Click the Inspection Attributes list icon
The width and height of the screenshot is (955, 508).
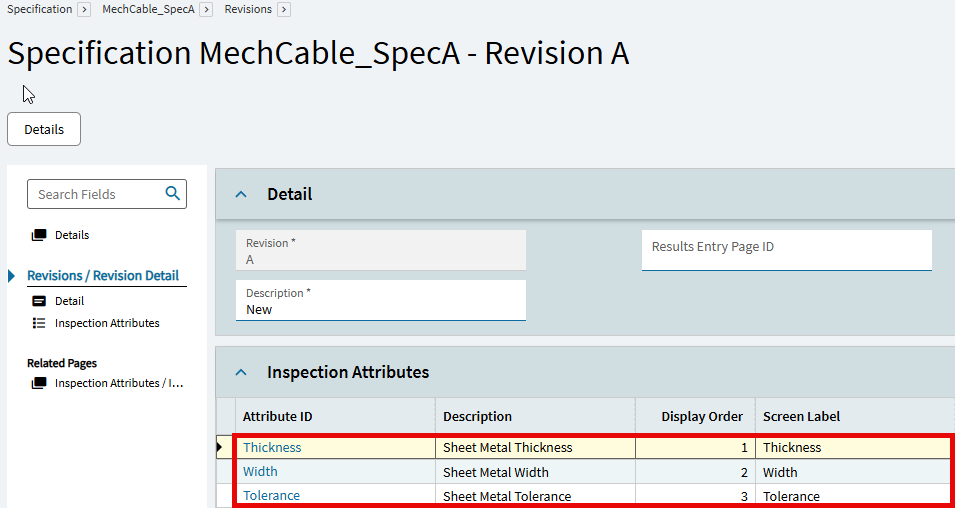coord(39,323)
